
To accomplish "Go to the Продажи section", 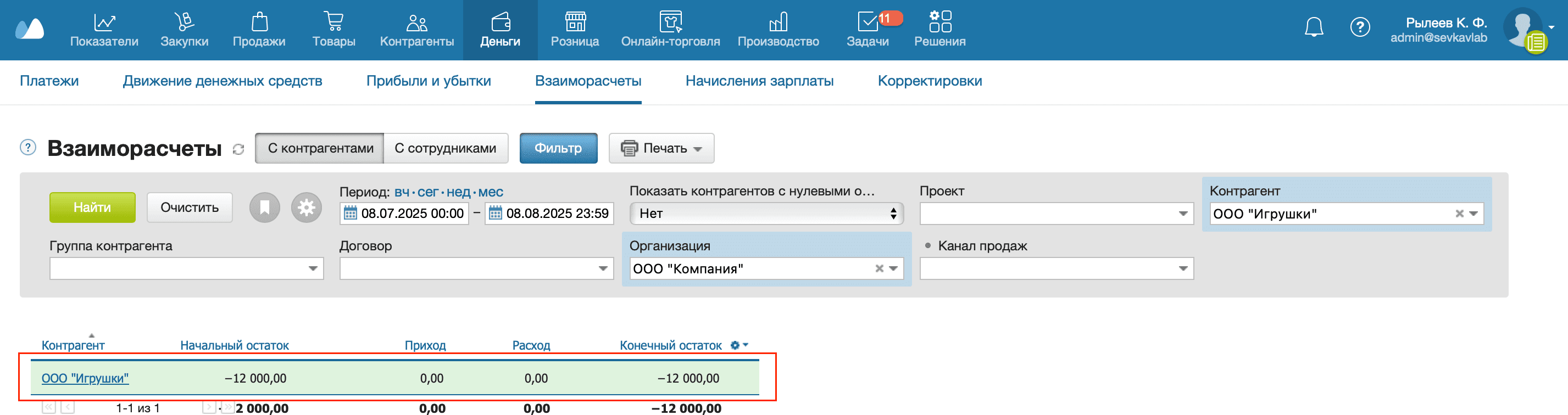I will coord(259,30).
